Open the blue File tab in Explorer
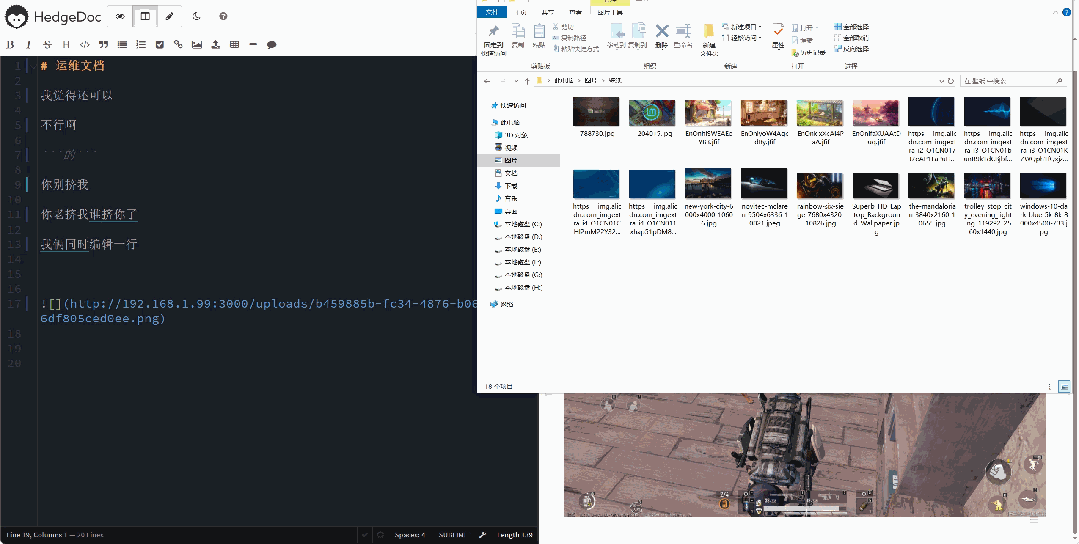This screenshot has width=1079, height=544. tap(491, 12)
